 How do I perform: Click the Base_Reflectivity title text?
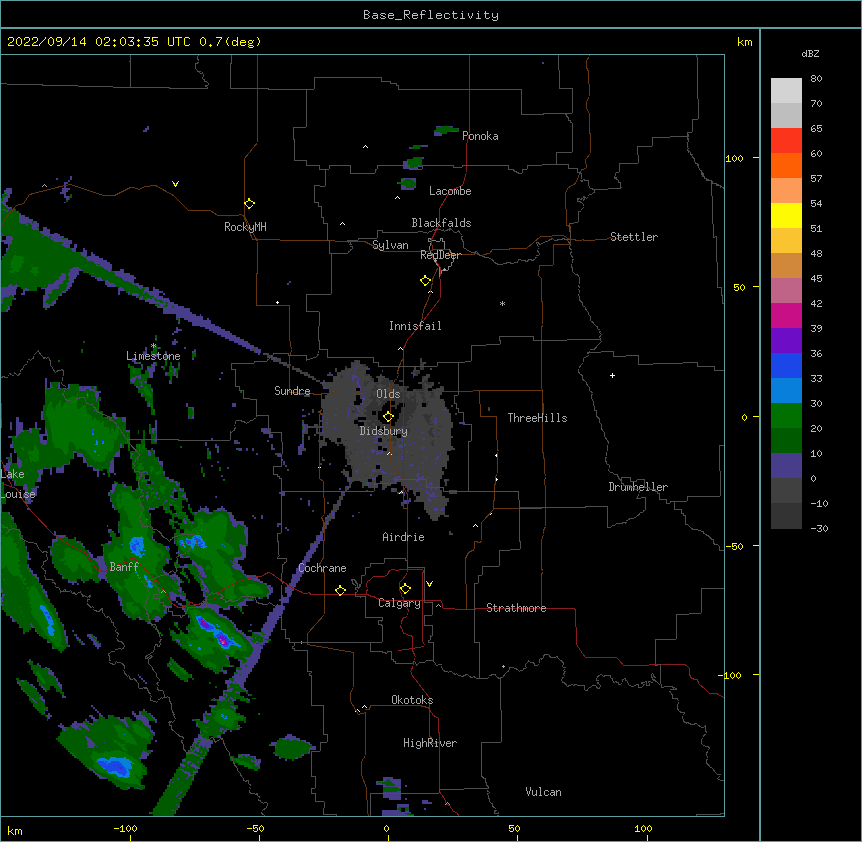pyautogui.click(x=430, y=15)
